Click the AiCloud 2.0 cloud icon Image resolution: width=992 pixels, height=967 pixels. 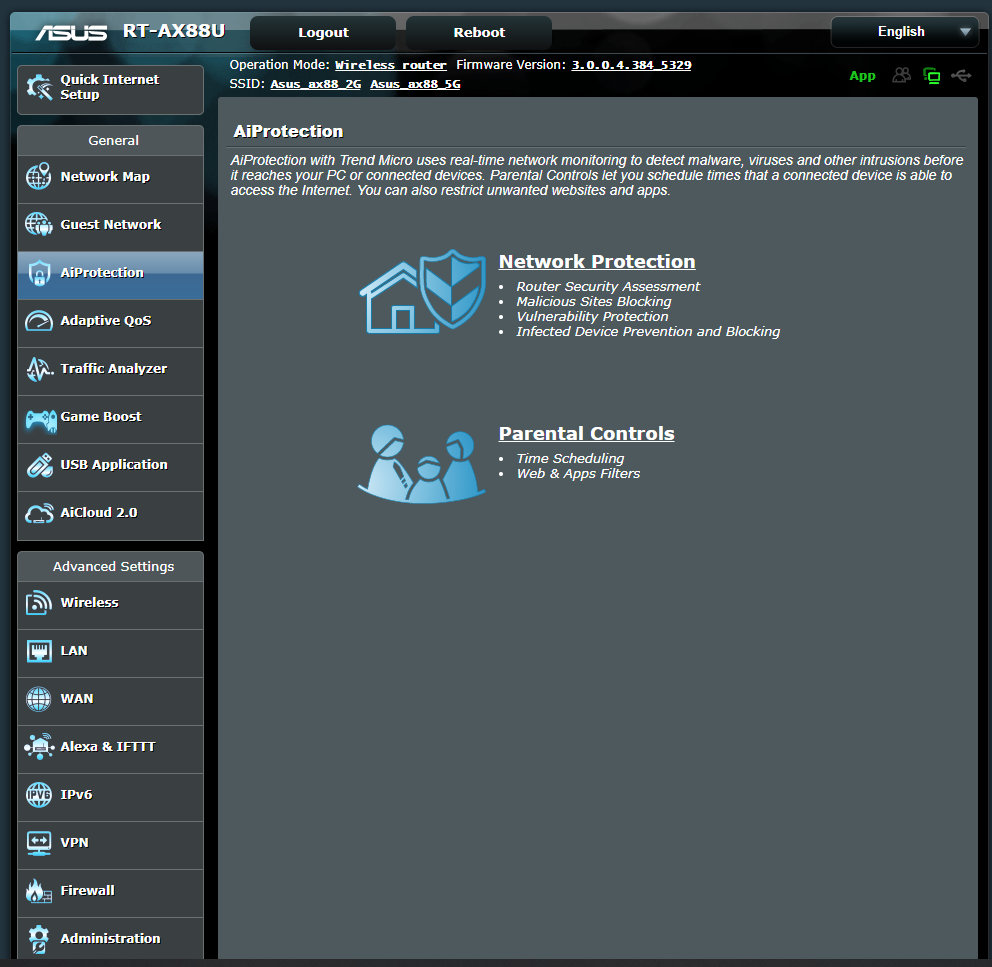pos(39,513)
